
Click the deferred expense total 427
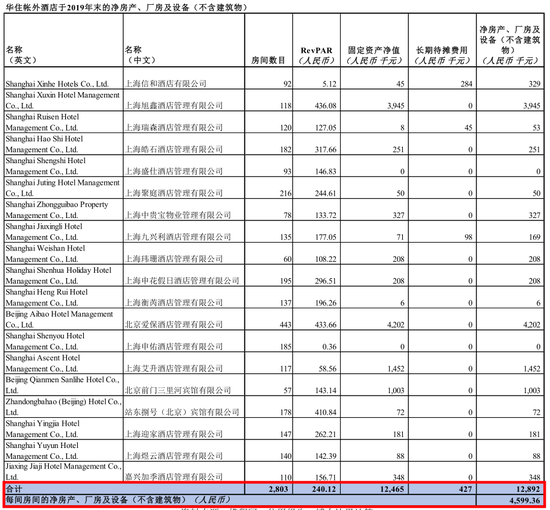[x=465, y=489]
